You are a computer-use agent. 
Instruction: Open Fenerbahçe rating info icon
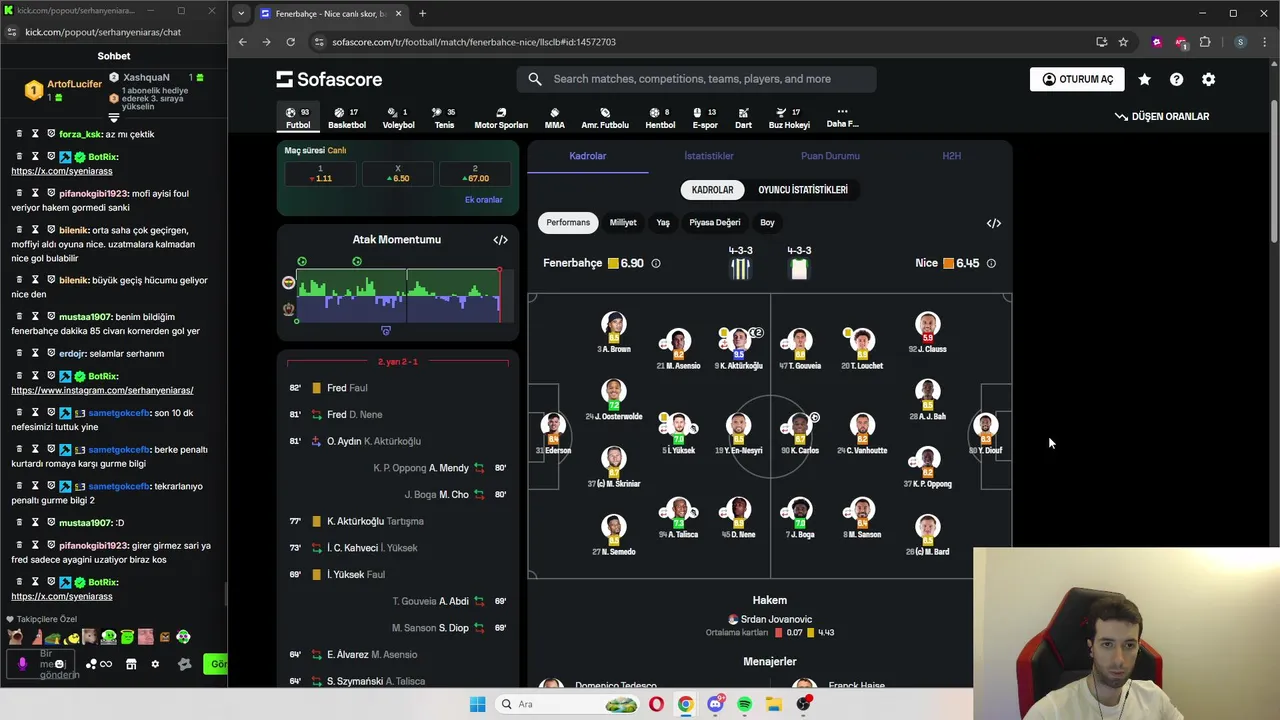tap(656, 263)
